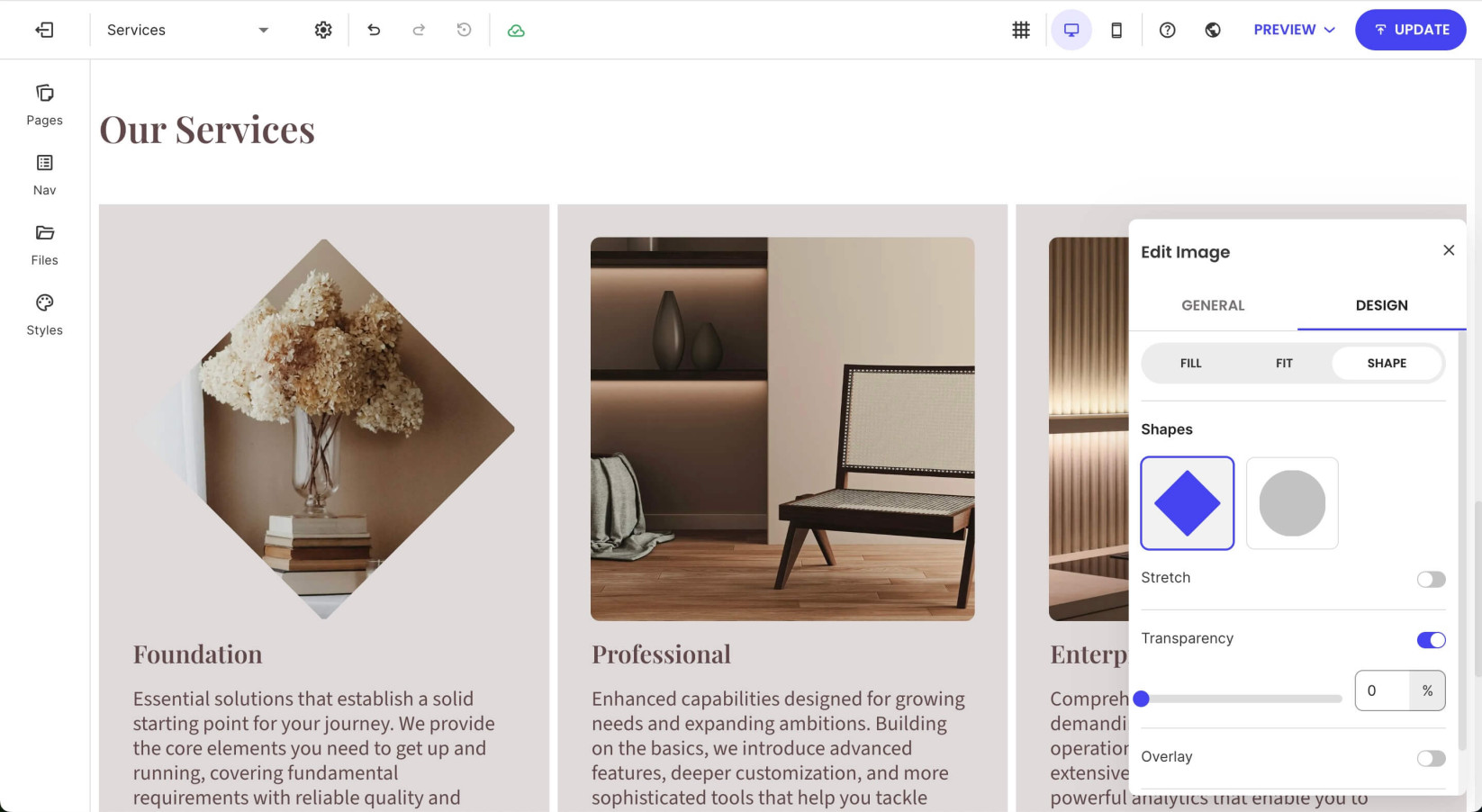Screen dimensions: 1482x812
Task: Switch to mobile view
Action: point(1116,30)
